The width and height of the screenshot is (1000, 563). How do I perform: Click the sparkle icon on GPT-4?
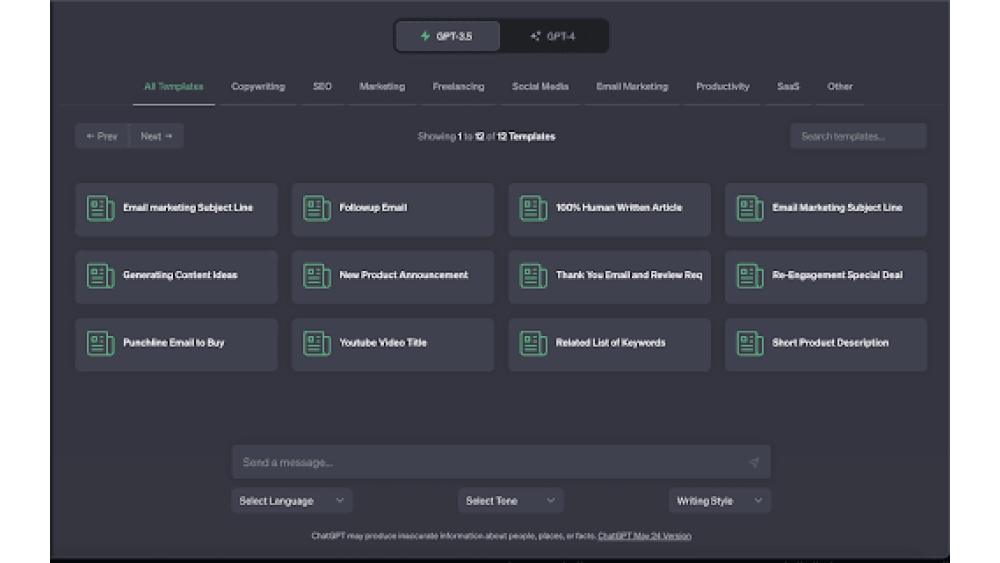[536, 36]
